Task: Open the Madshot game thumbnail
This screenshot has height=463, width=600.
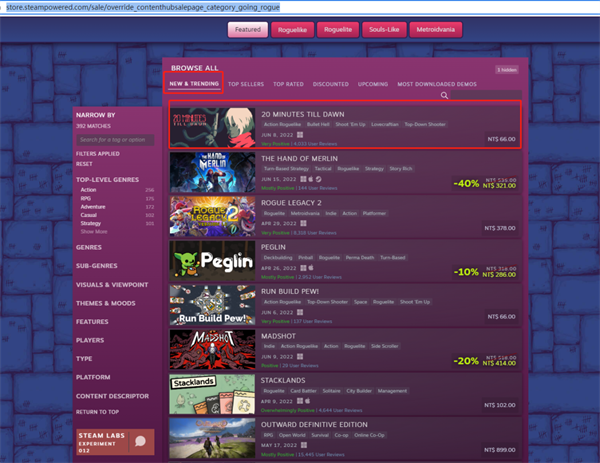Action: coord(212,349)
